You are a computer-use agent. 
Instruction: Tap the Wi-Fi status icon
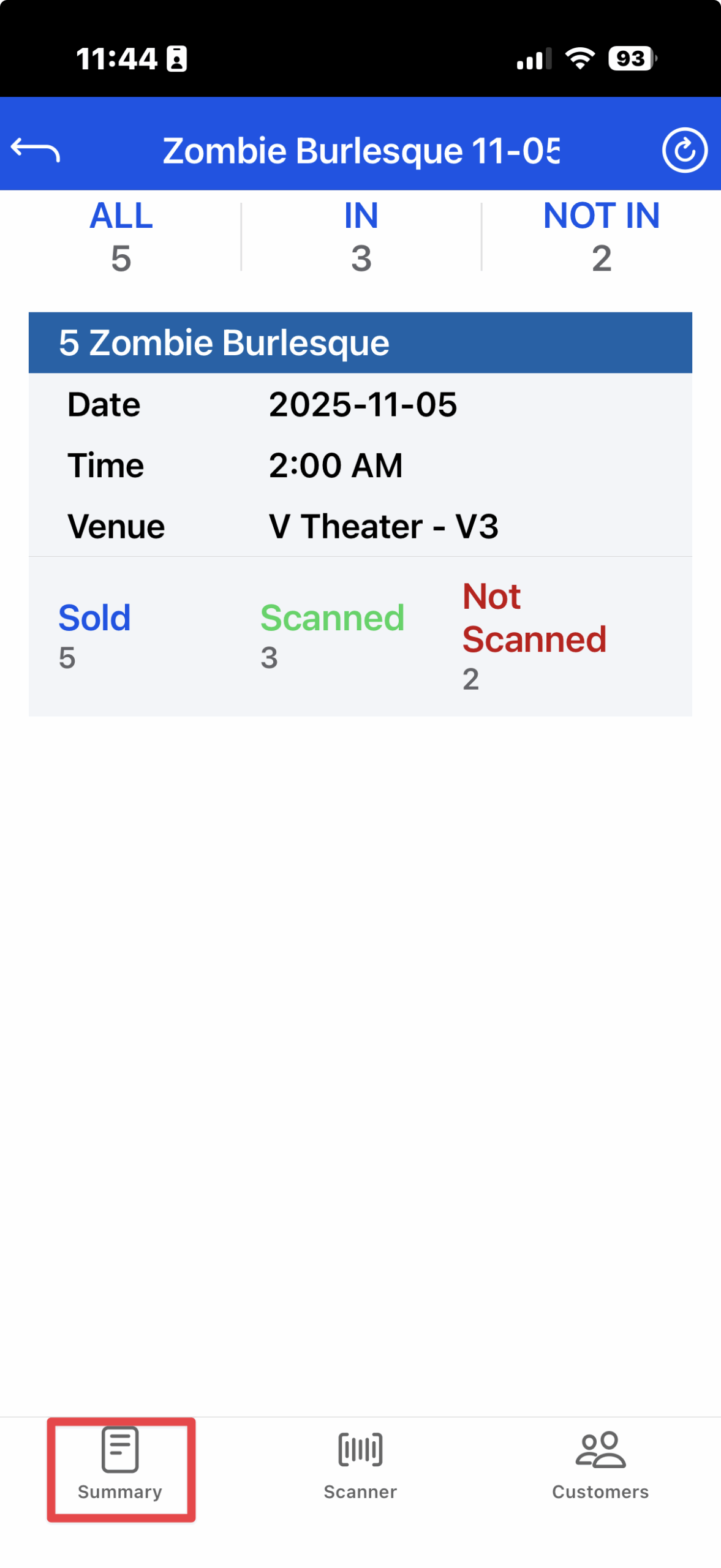579,59
